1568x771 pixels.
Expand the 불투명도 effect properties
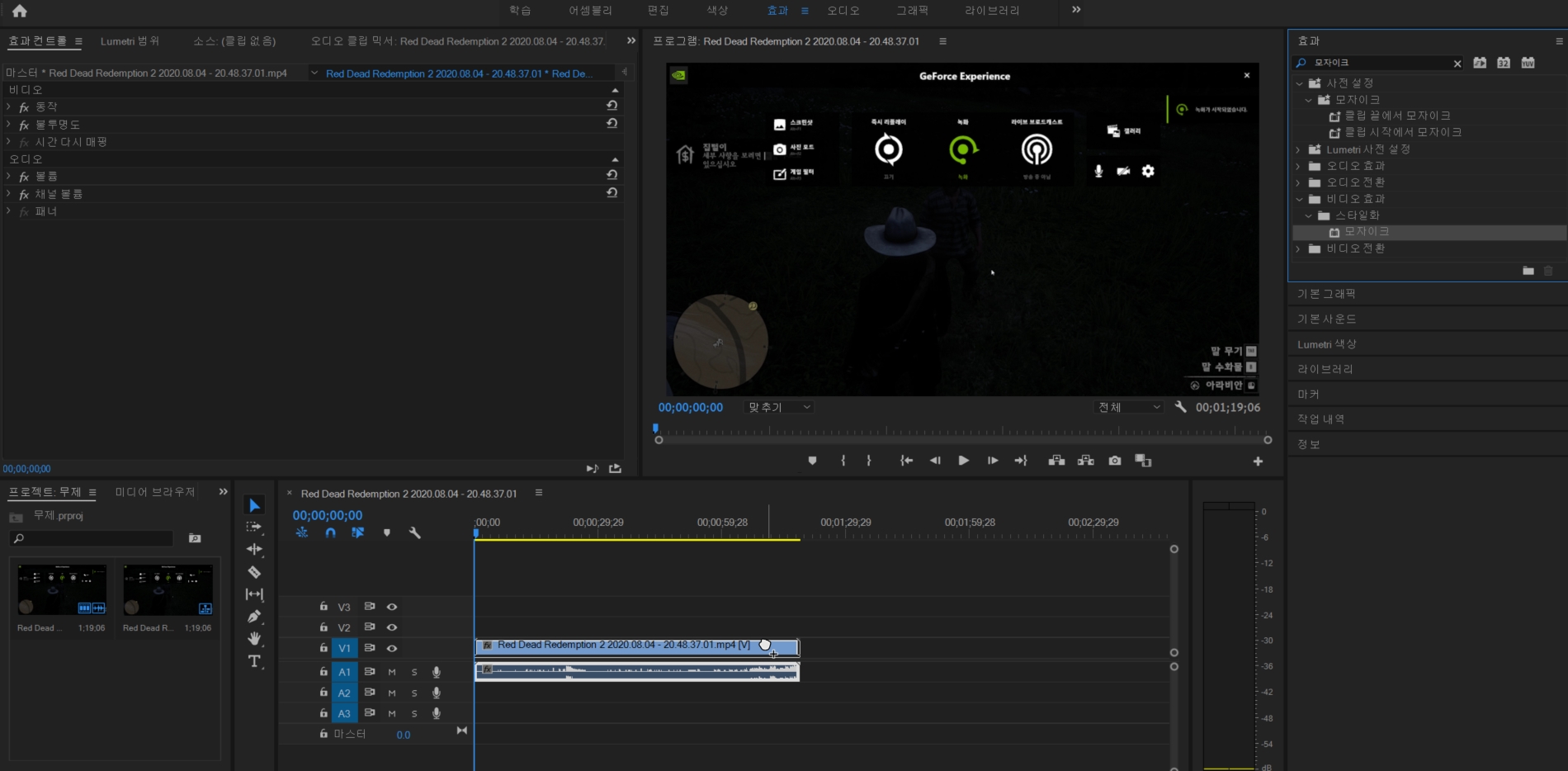tap(8, 124)
